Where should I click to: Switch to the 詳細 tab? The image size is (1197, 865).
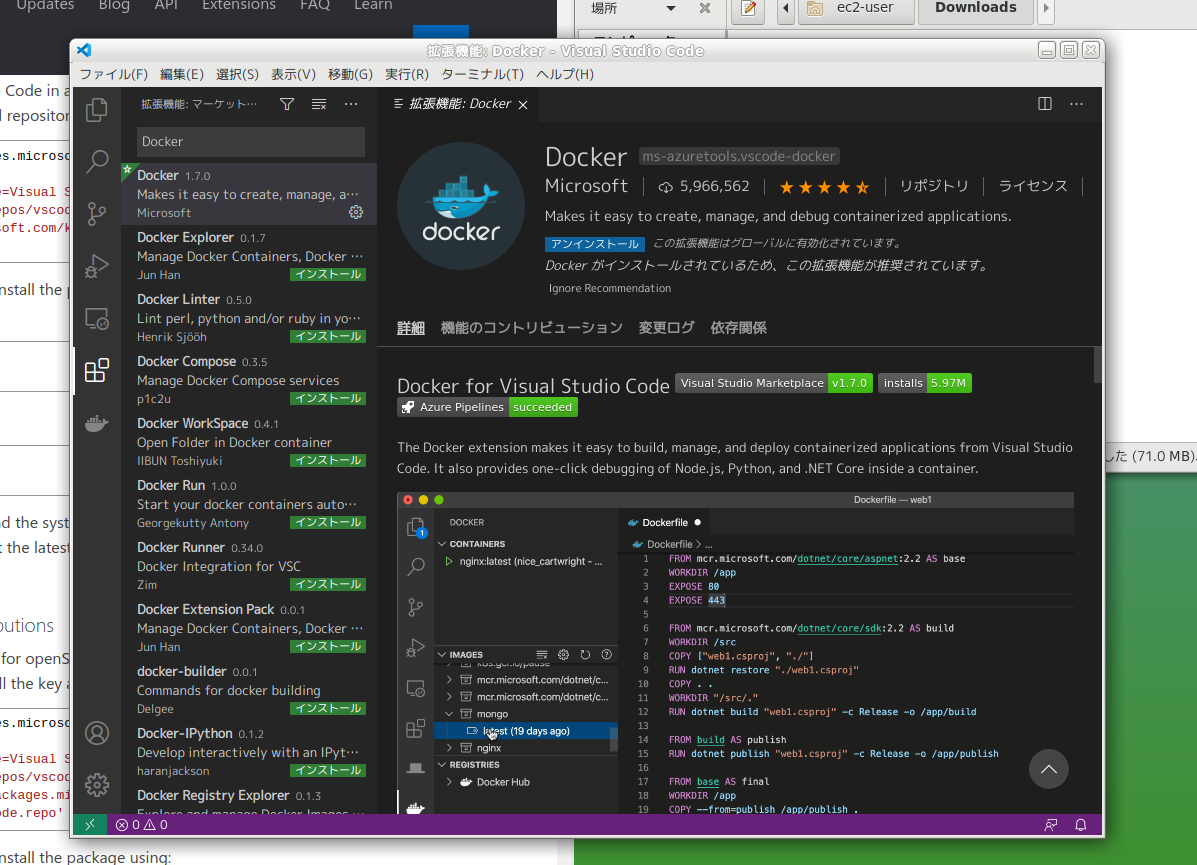(411, 328)
